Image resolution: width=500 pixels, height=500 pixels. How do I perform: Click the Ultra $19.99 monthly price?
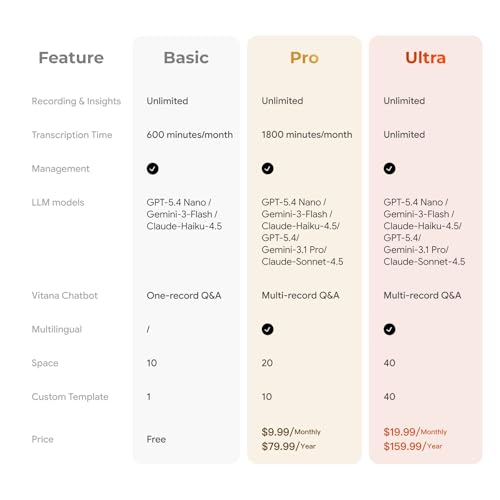tap(415, 432)
